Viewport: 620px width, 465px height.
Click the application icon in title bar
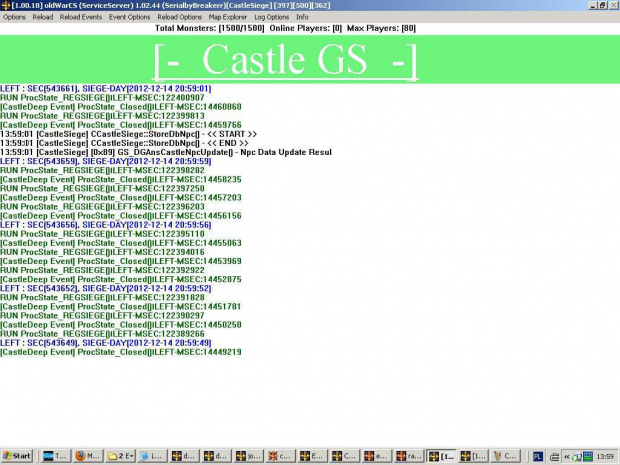pos(6,5)
